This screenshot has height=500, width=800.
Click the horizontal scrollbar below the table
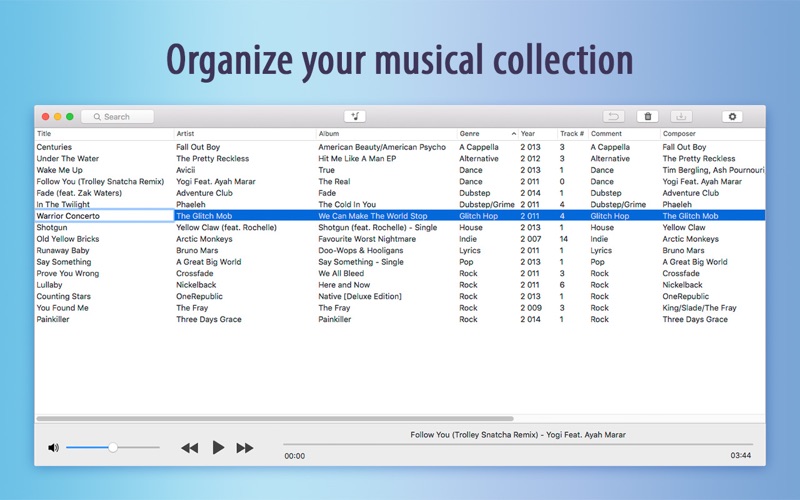[274, 418]
